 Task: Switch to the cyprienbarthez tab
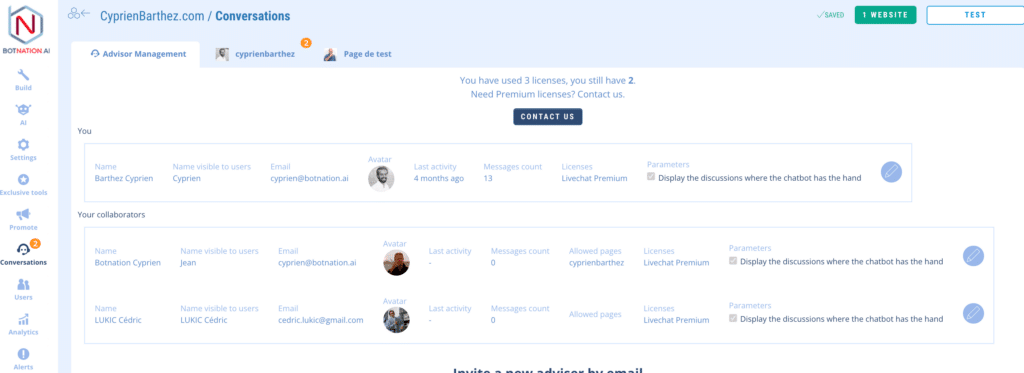(x=257, y=54)
